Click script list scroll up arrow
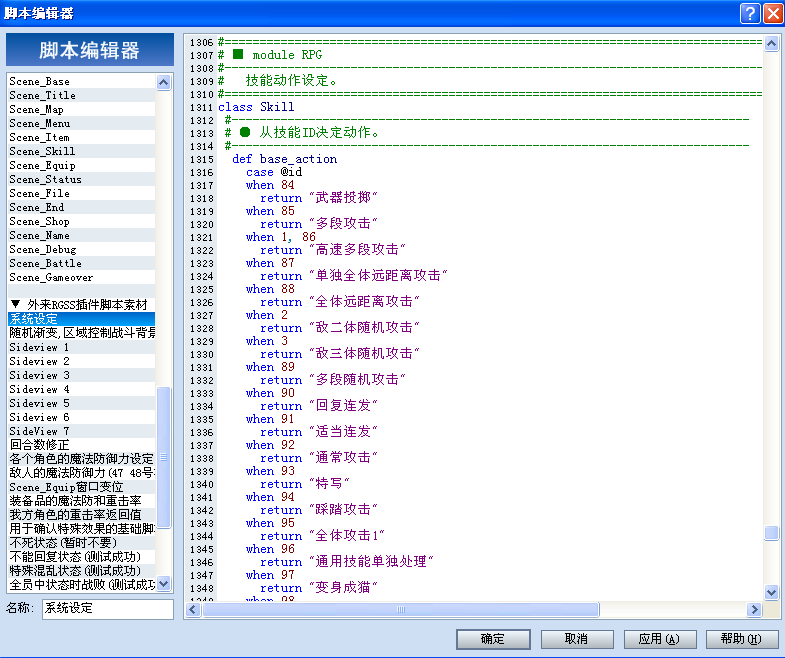Screen dimensions: 785x658 (163, 82)
